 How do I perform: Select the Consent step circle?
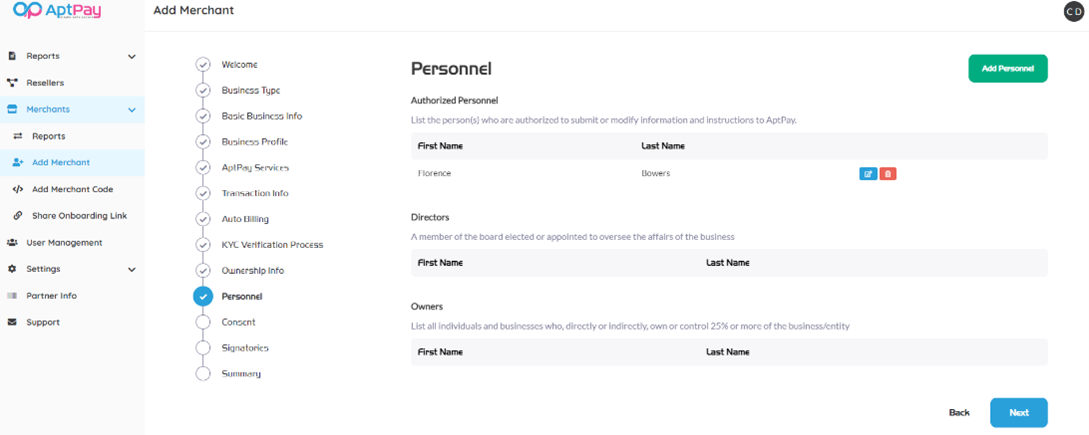click(x=203, y=322)
